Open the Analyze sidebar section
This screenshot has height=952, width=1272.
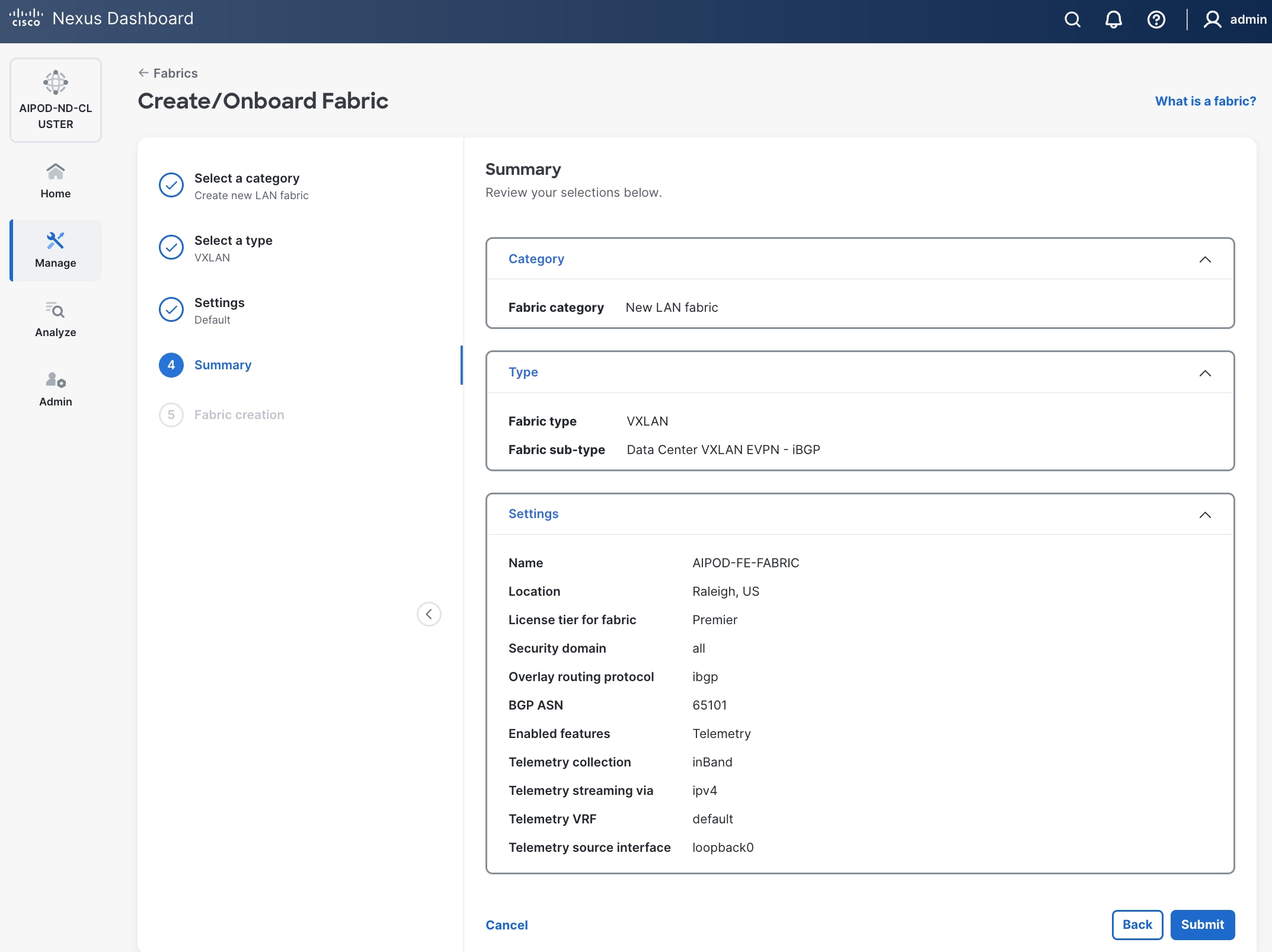coord(56,320)
